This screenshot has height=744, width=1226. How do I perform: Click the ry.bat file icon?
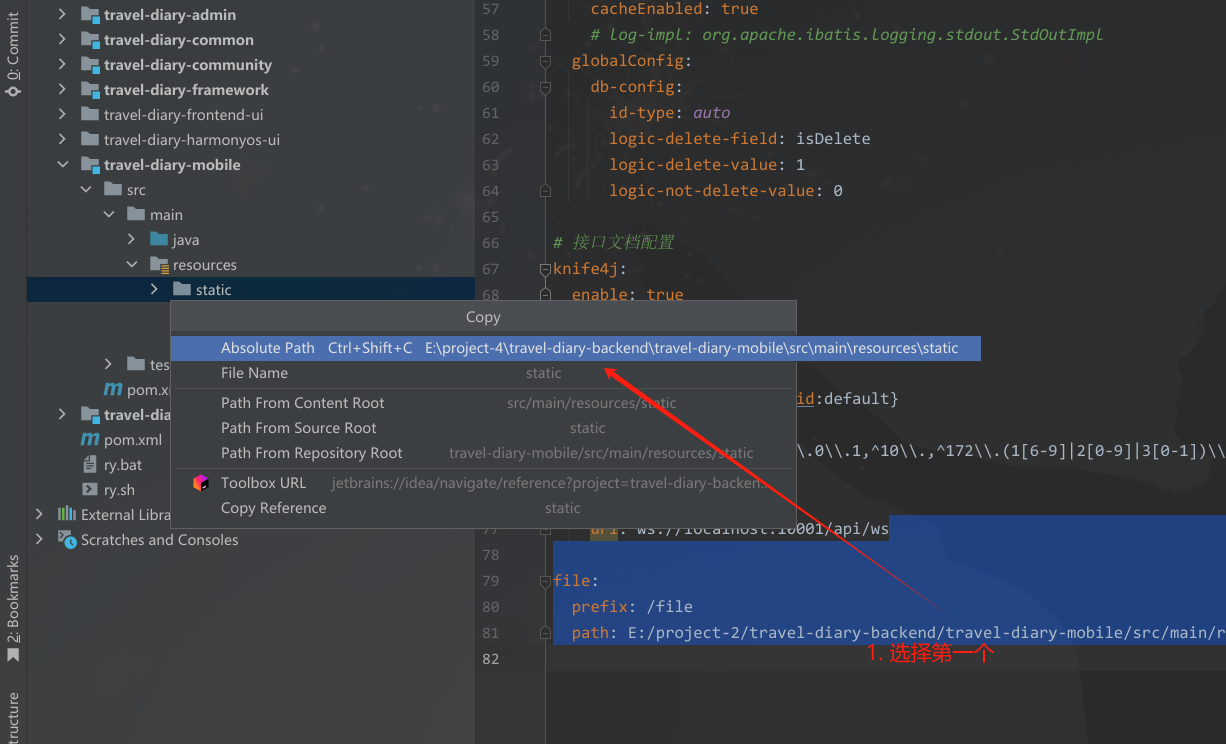(x=89, y=465)
